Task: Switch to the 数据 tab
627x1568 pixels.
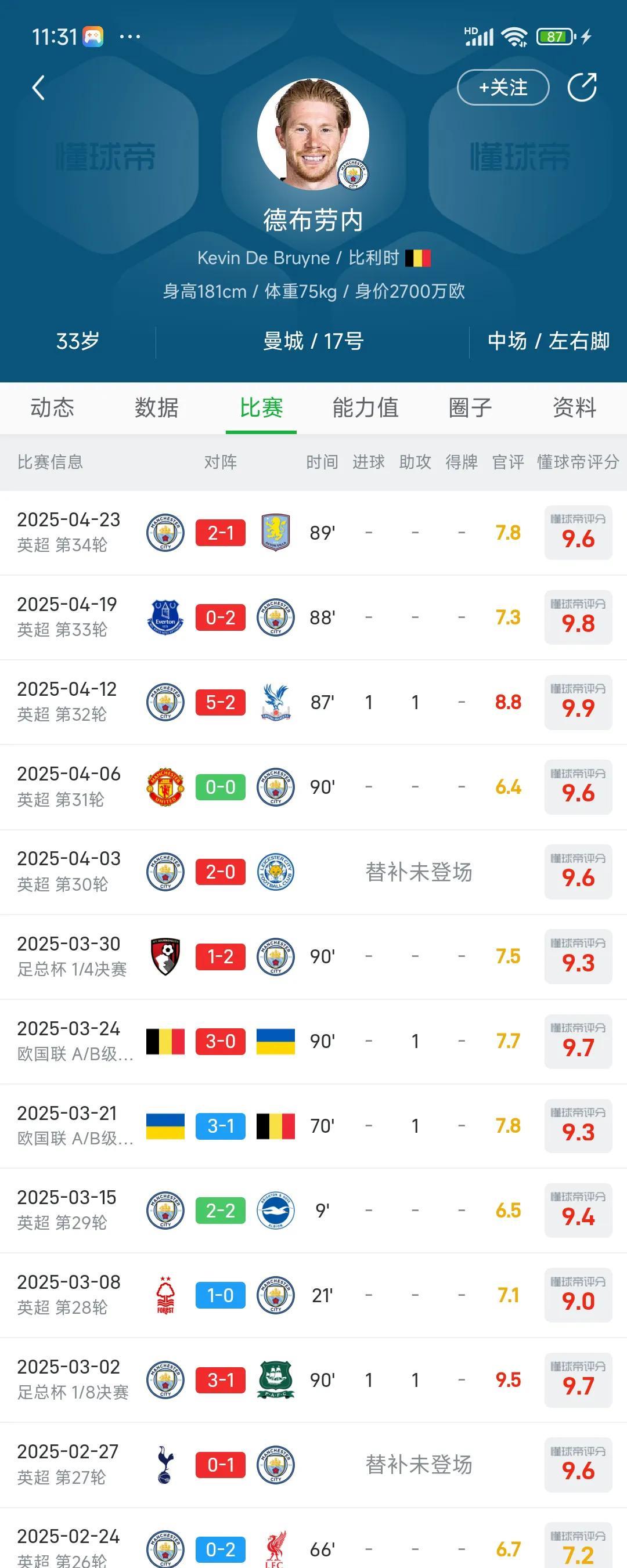Action: pos(156,407)
